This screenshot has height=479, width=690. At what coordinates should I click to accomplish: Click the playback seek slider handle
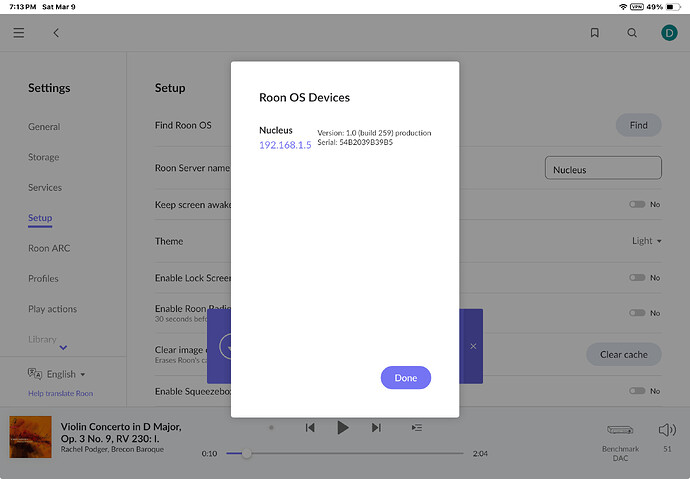(x=247, y=453)
